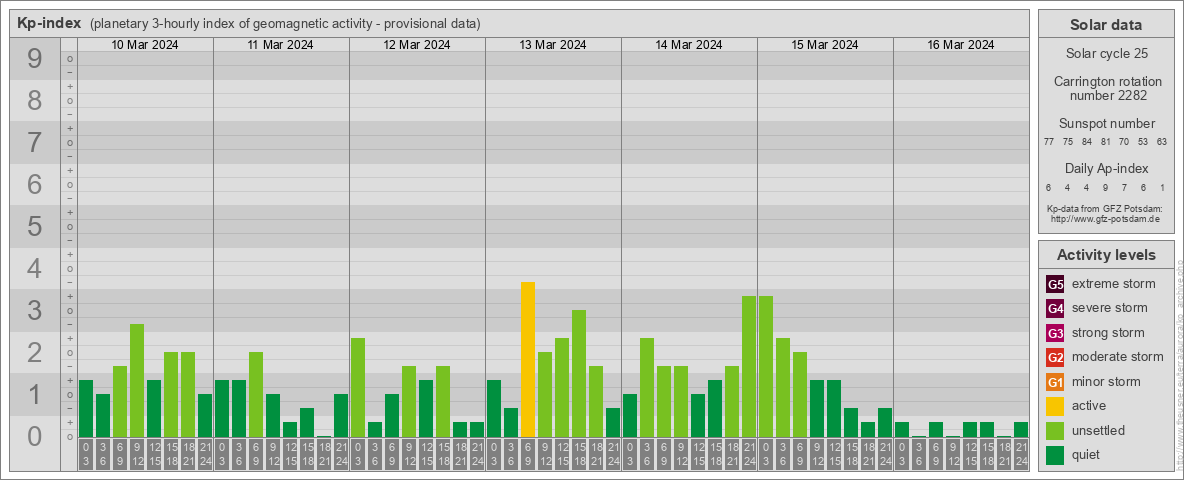Click the 12 Mar 2024 15-18 bar

[442, 402]
